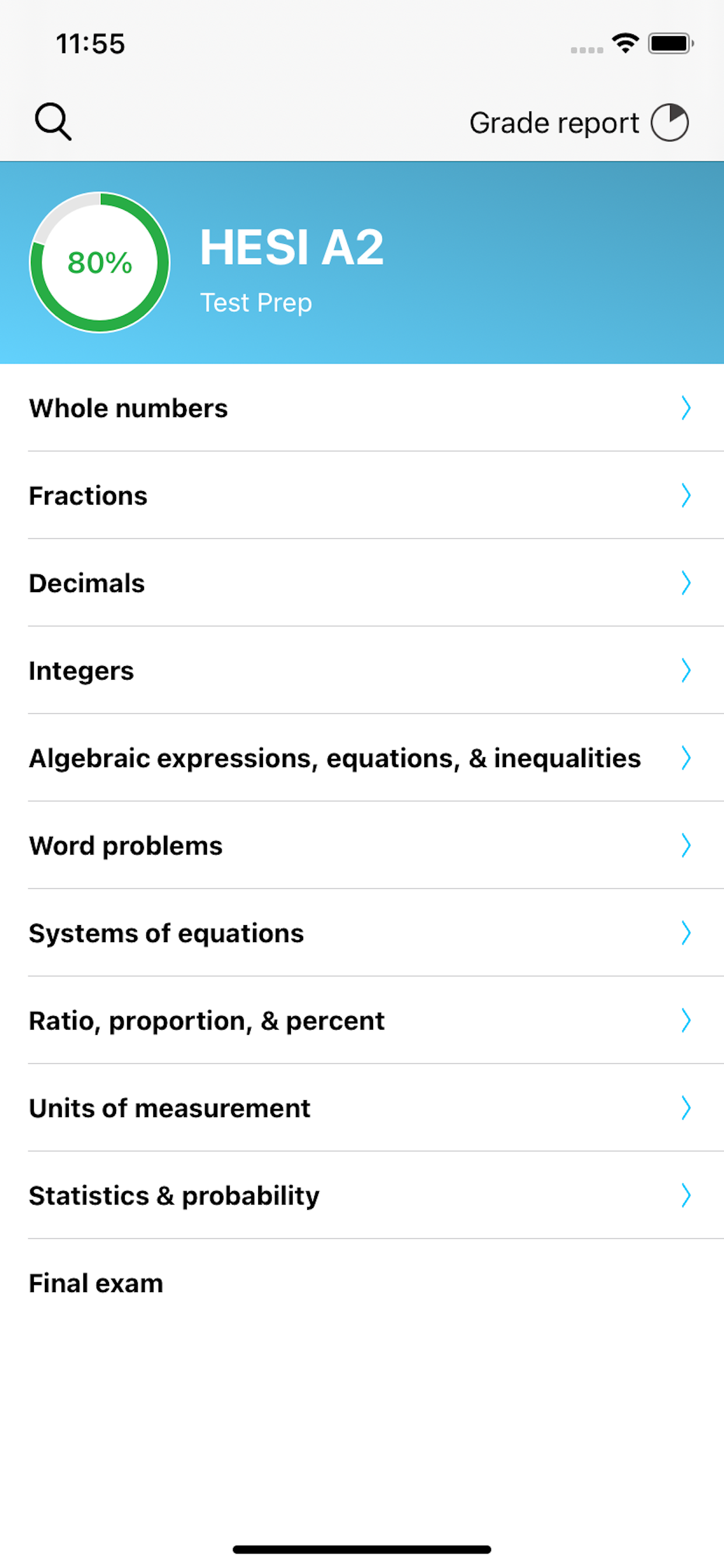The image size is (724, 1568).
Task: Expand the Systems of equations section
Action: pos(362,933)
